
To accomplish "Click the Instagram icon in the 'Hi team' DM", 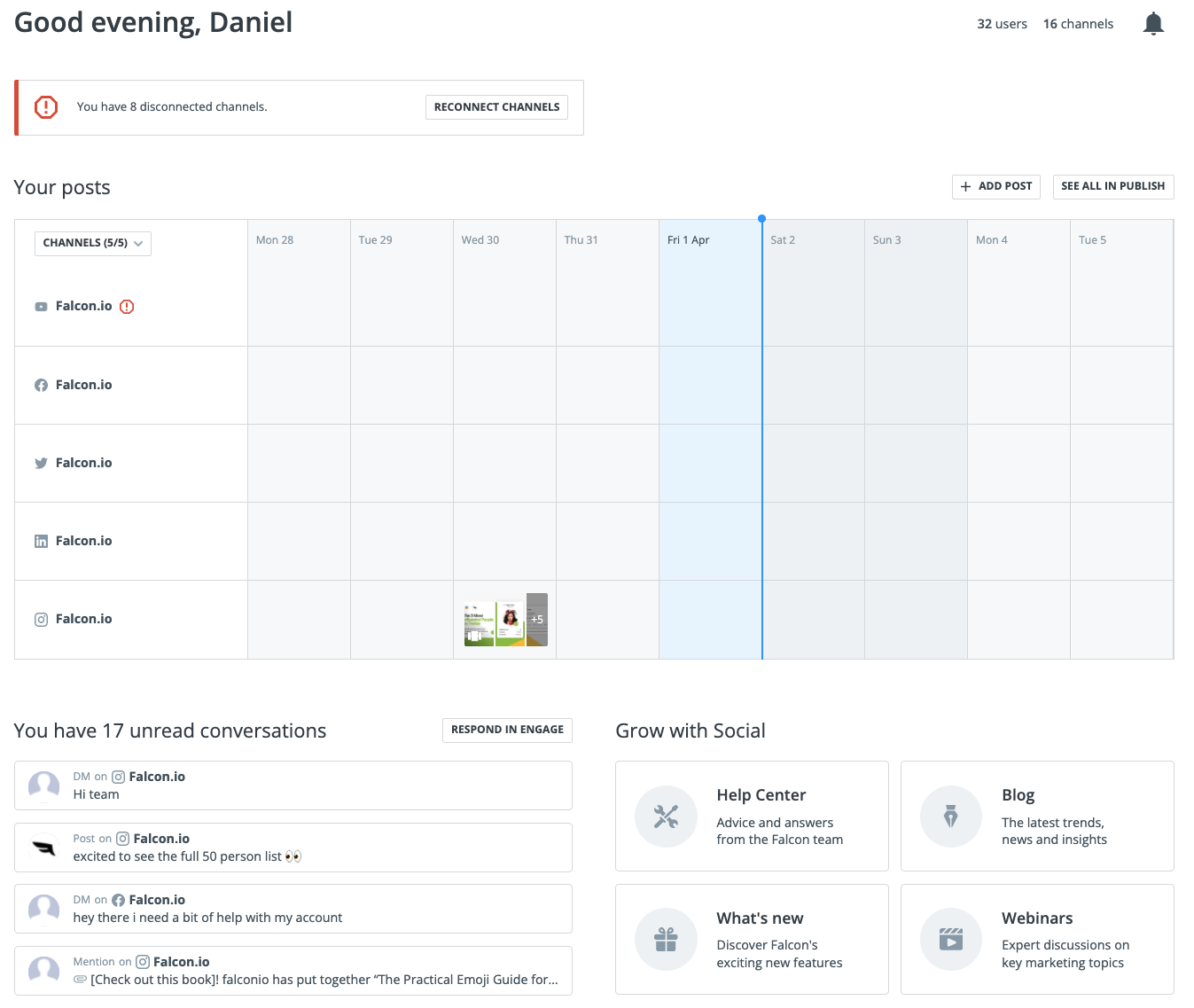I will pyautogui.click(x=118, y=777).
